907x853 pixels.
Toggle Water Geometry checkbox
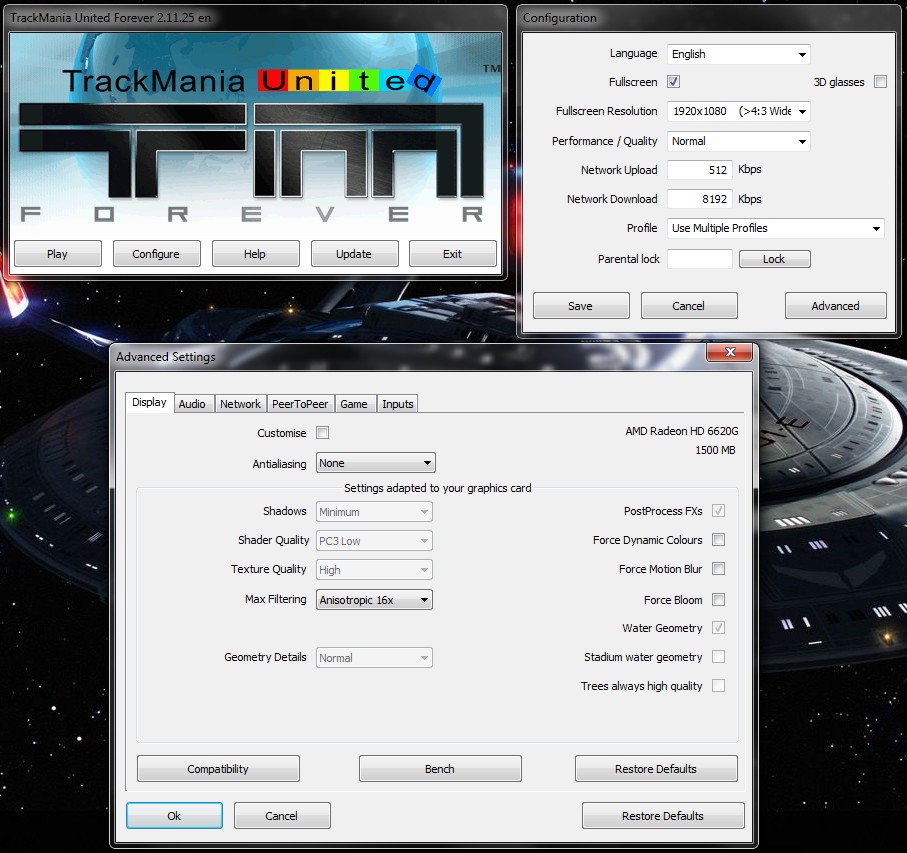[x=718, y=627]
